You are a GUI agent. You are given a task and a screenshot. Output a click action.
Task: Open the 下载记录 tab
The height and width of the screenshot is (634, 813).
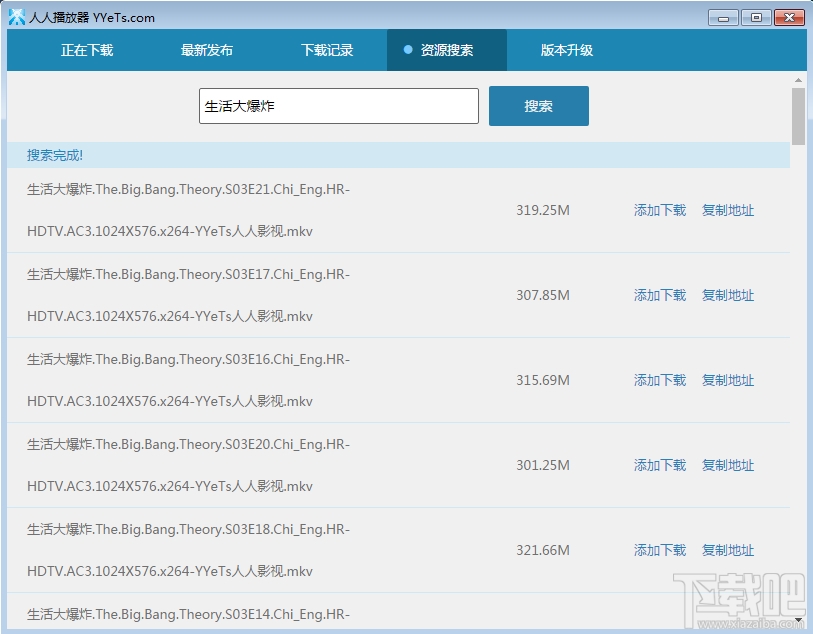327,50
